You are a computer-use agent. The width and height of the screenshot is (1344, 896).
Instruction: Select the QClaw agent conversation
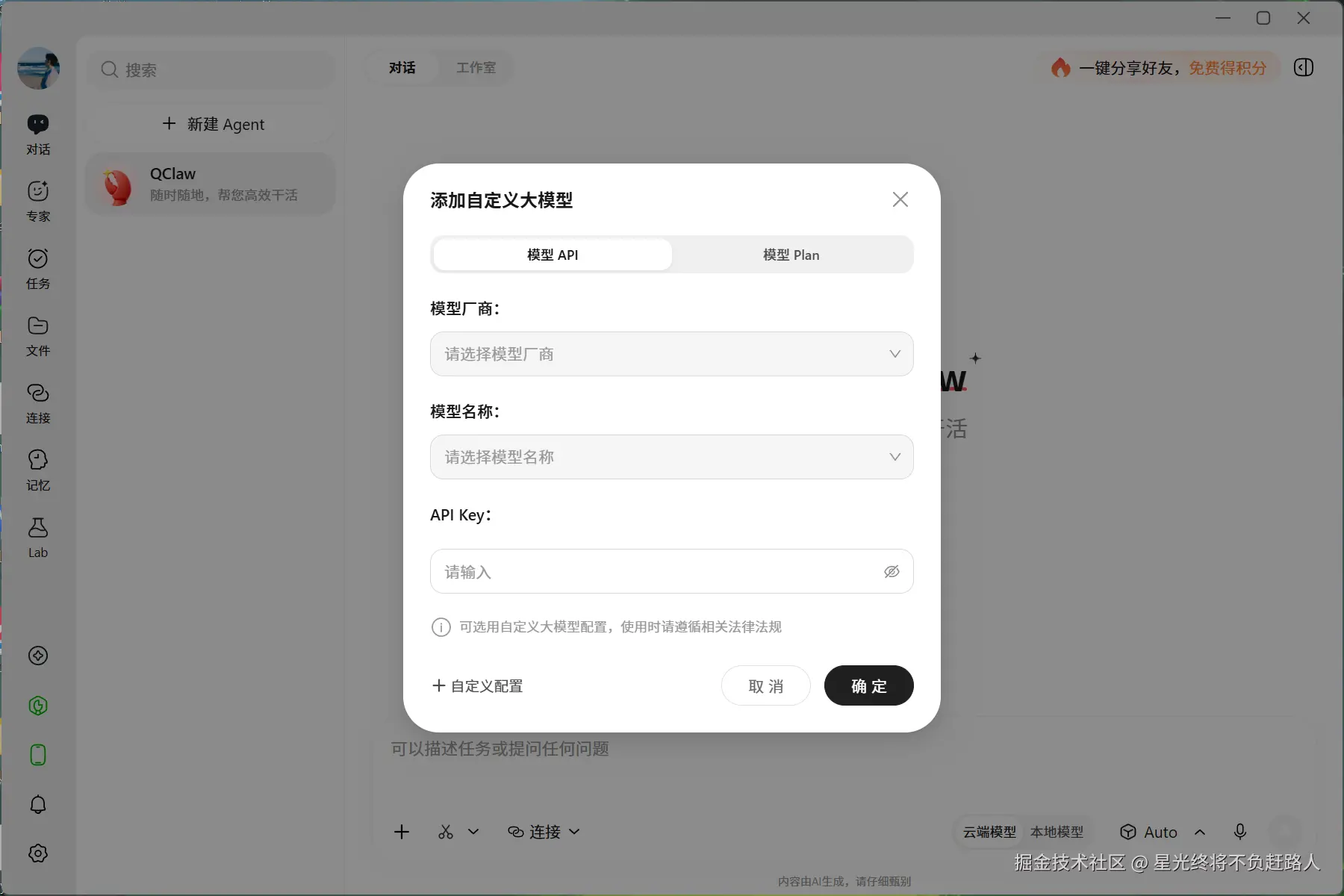(211, 184)
